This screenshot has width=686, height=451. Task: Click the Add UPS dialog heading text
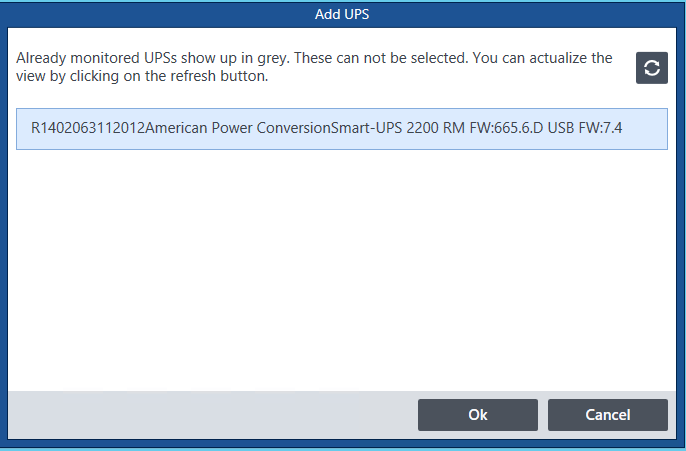click(342, 14)
